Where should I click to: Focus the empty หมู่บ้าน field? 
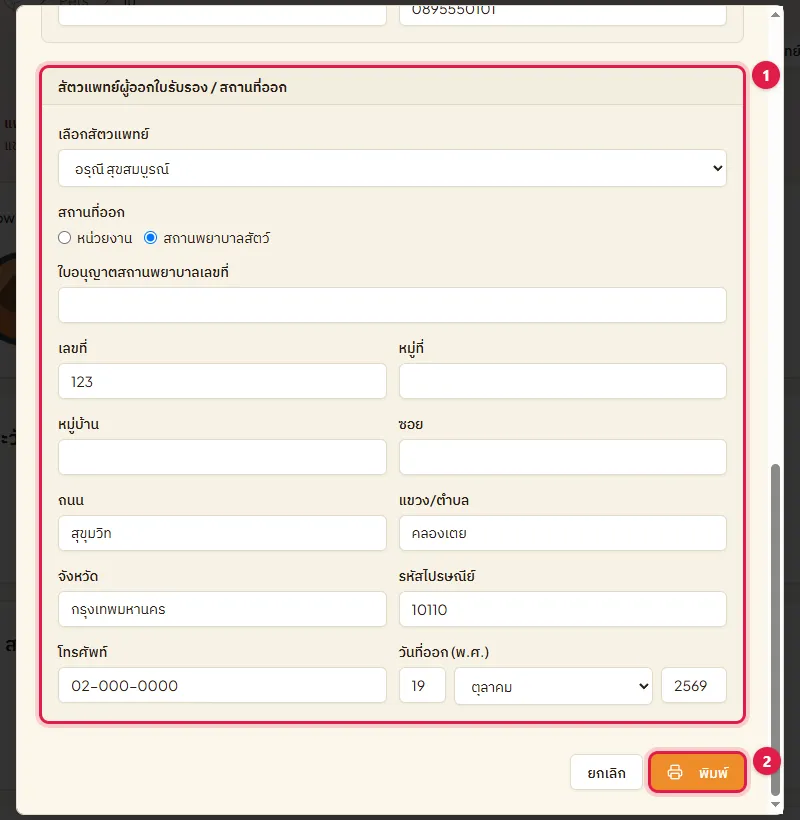pyautogui.click(x=222, y=457)
